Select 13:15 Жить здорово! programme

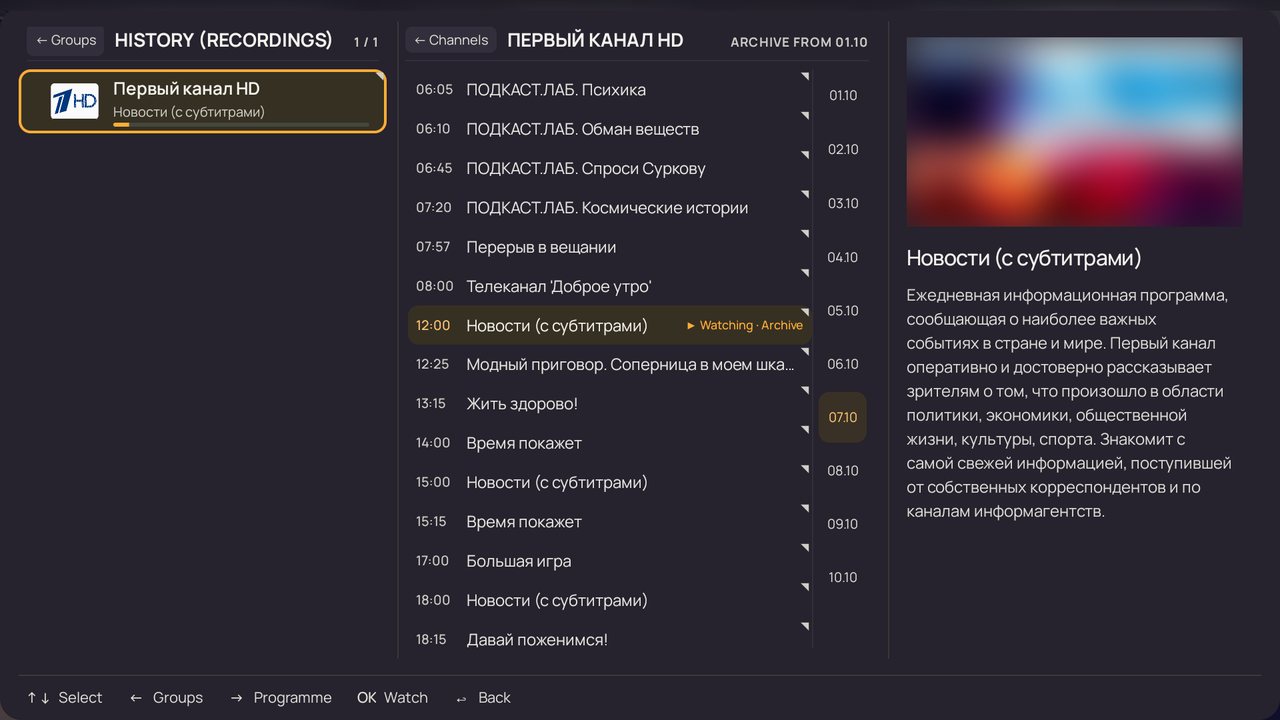[610, 404]
